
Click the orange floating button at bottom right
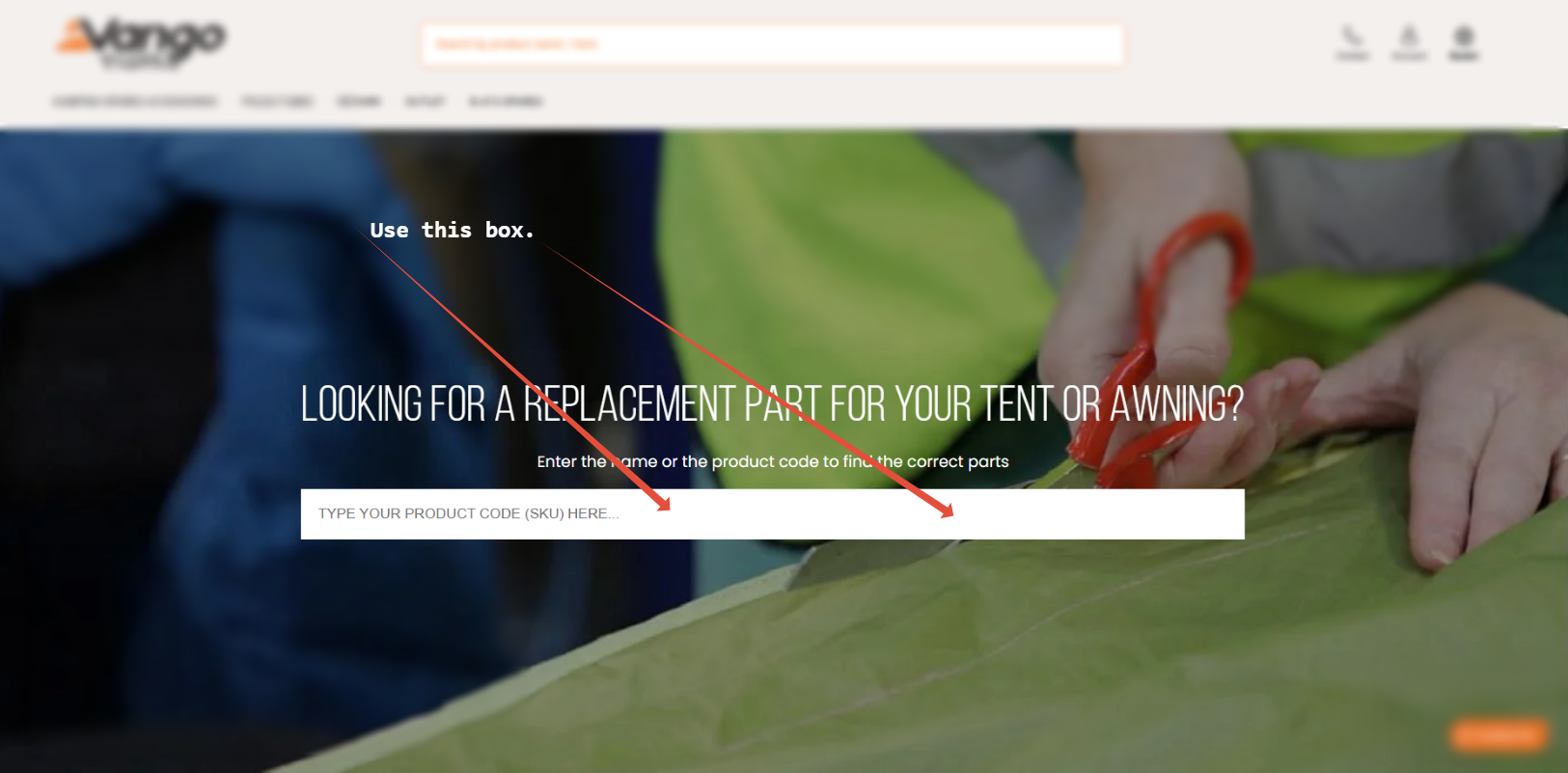tap(1499, 736)
